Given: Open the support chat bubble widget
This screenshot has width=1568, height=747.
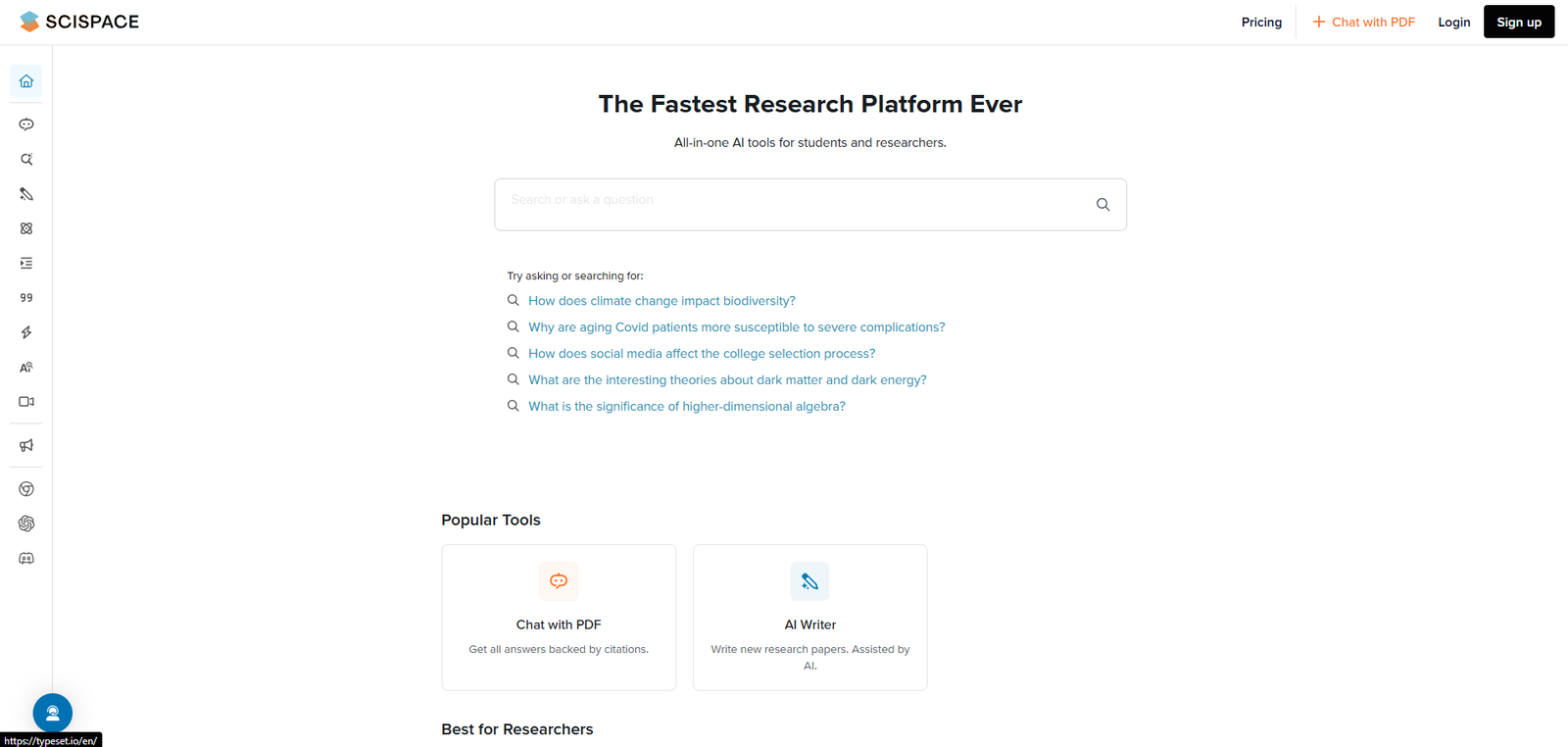Looking at the screenshot, I should 53,713.
